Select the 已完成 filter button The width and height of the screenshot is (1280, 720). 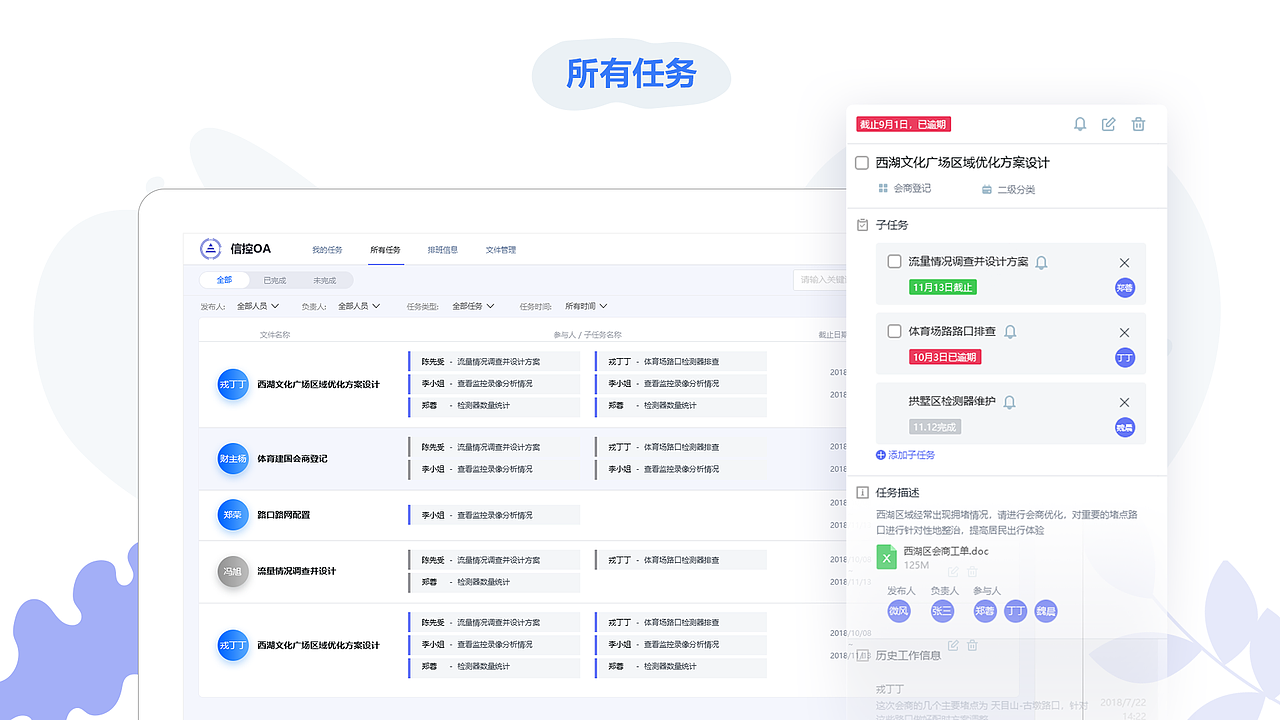click(x=273, y=280)
